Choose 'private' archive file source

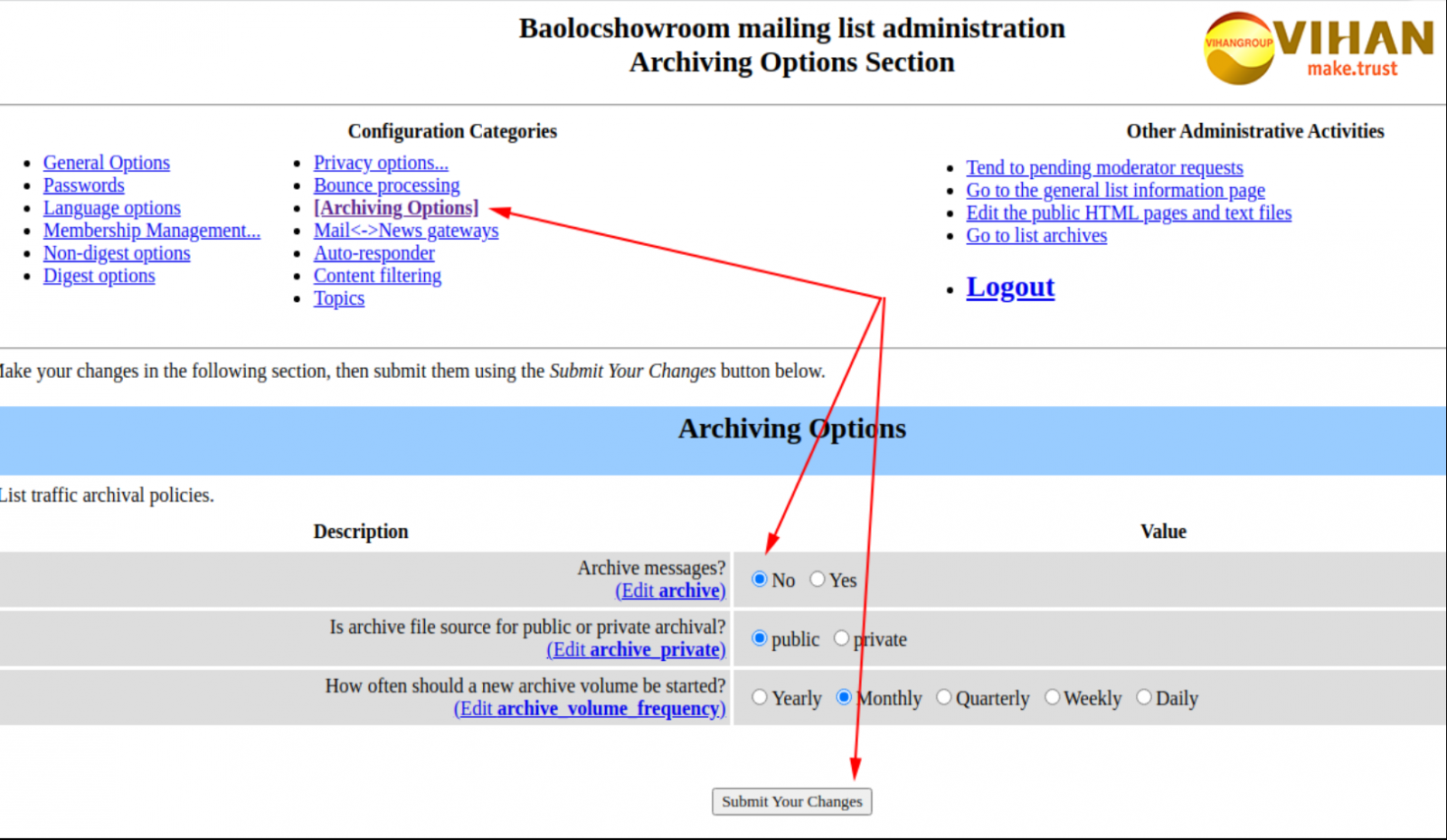pos(841,638)
